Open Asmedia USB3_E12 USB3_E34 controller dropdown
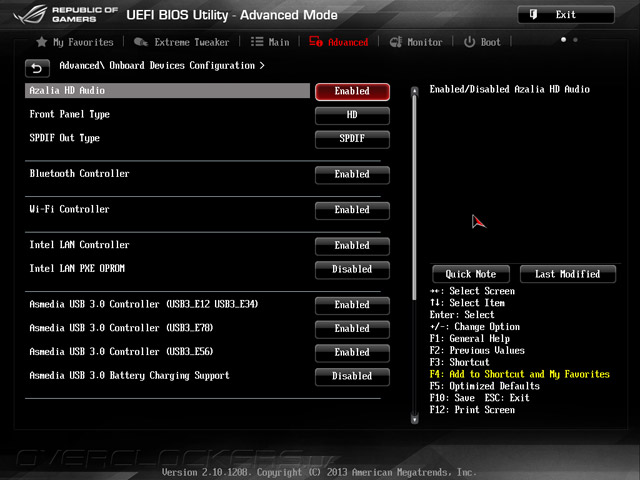The height and width of the screenshot is (480, 640). tap(352, 305)
